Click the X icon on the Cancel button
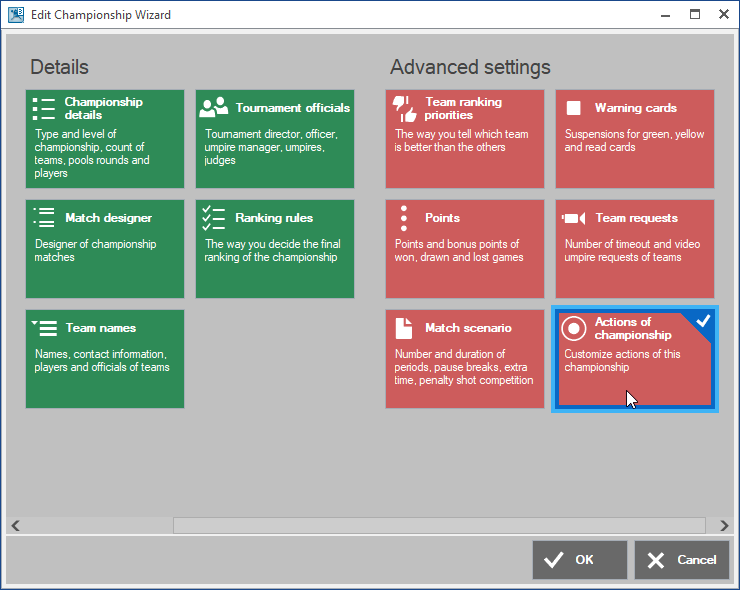740x590 pixels. click(x=656, y=560)
